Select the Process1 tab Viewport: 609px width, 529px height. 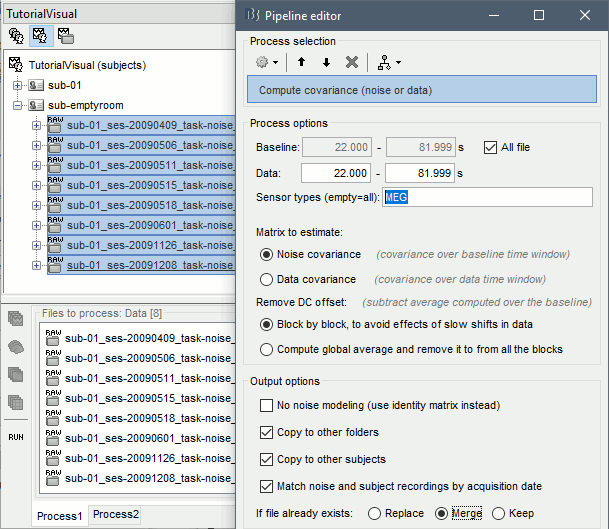coord(59,516)
